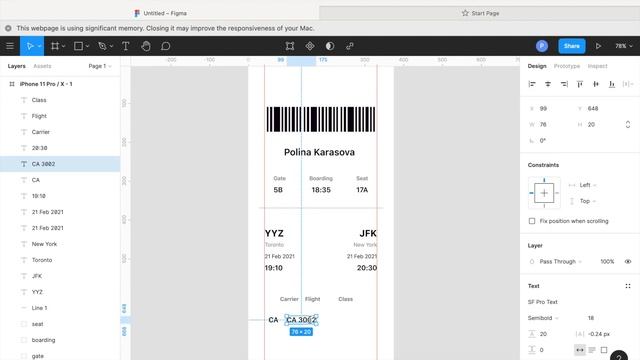Open the text type details dots
The width and height of the screenshot is (640, 360).
point(628,286)
